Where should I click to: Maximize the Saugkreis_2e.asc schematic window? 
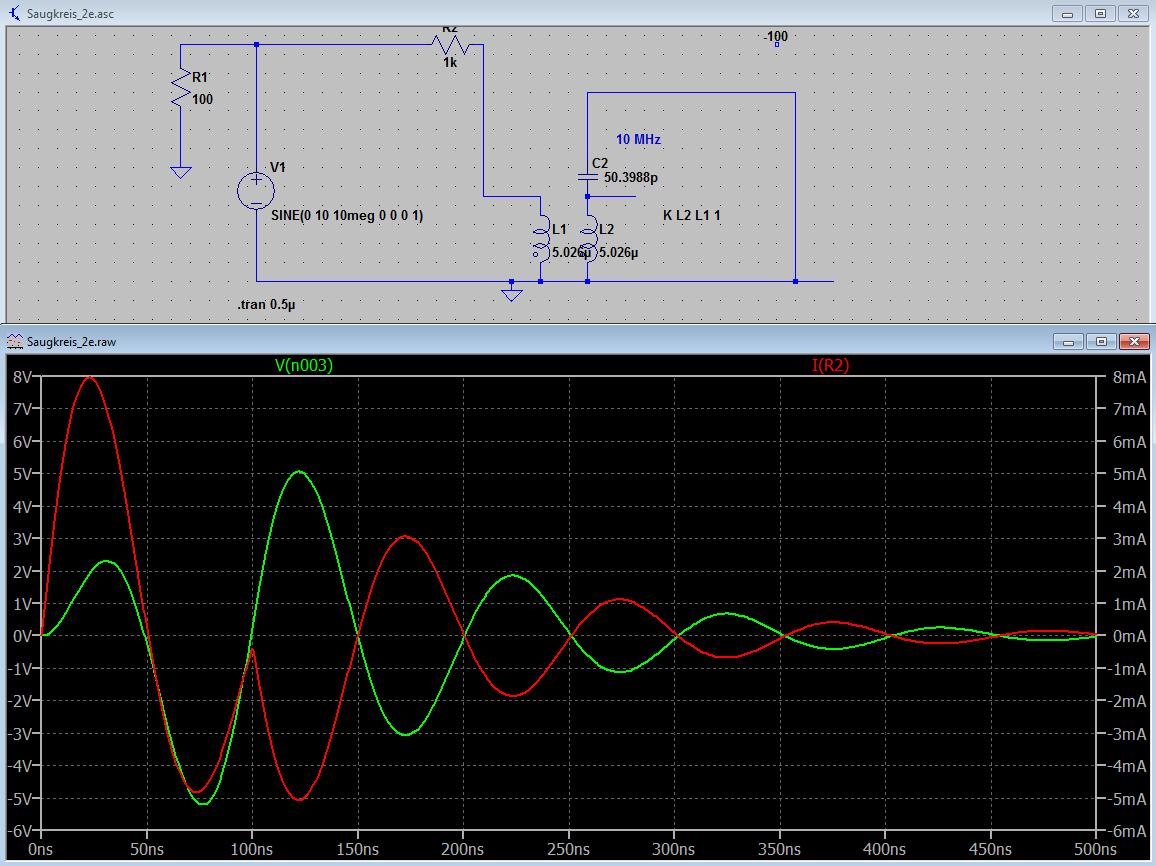point(1100,13)
